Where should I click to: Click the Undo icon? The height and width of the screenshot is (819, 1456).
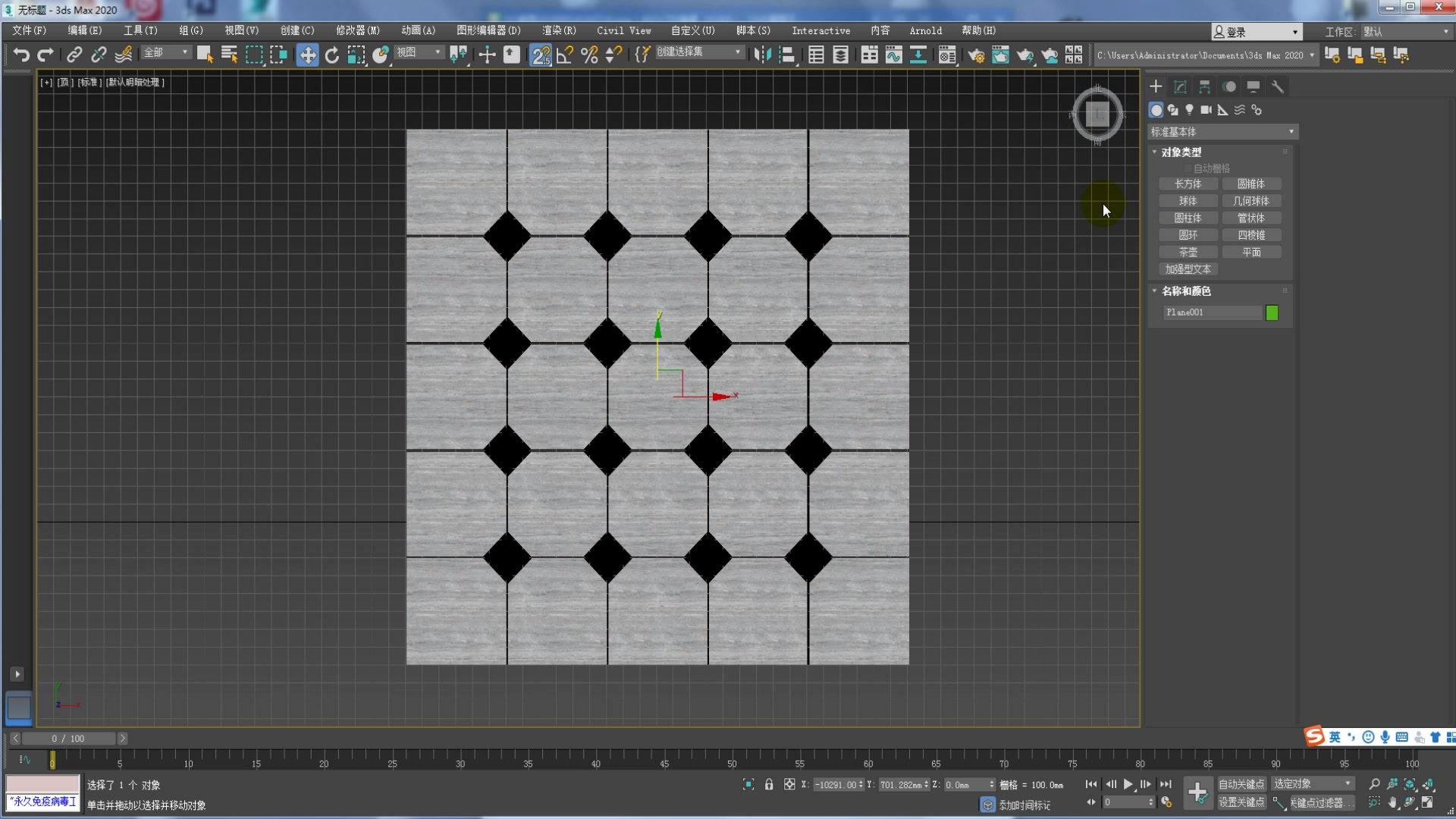coord(20,55)
